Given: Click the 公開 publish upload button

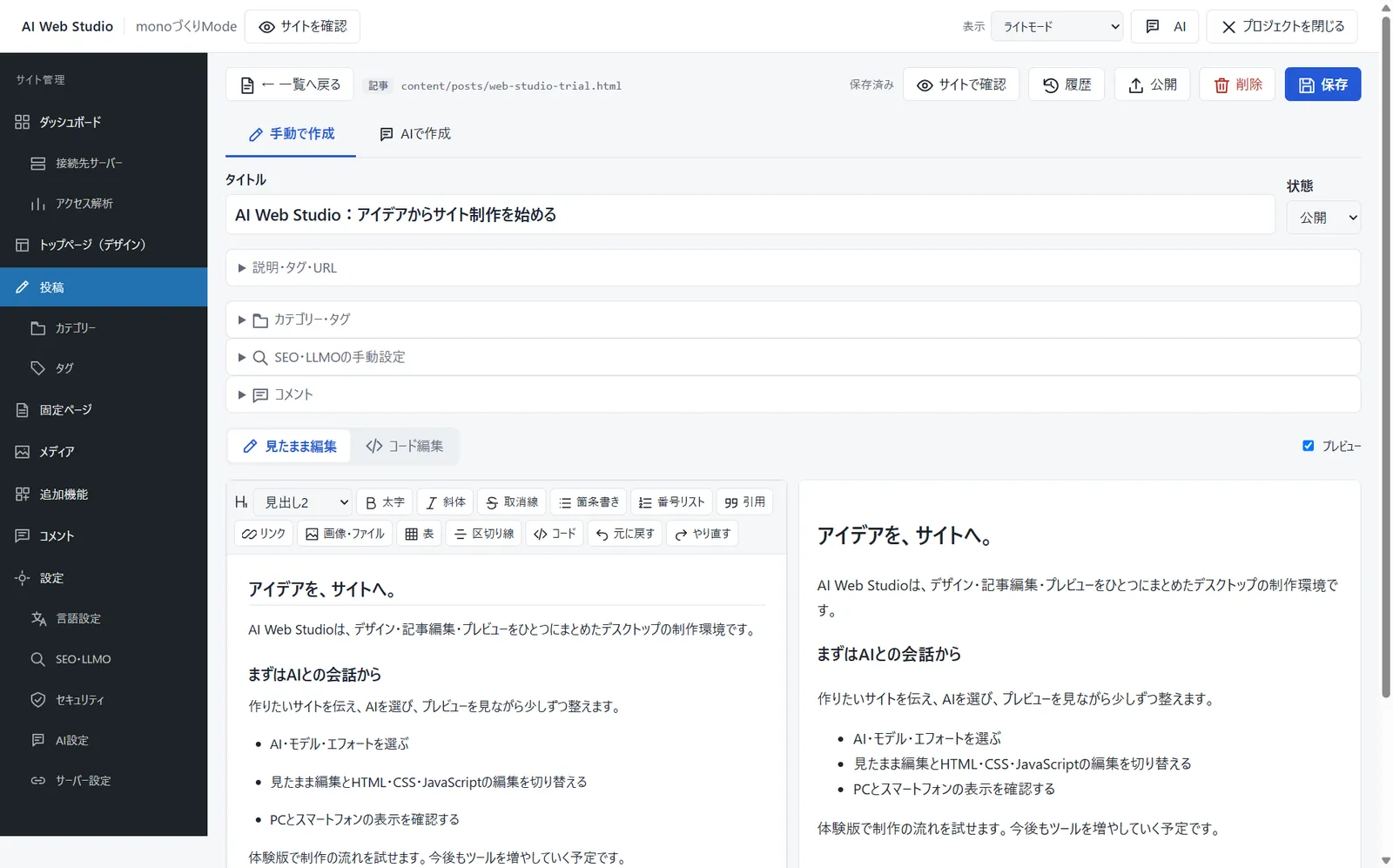Looking at the screenshot, I should click(1152, 84).
